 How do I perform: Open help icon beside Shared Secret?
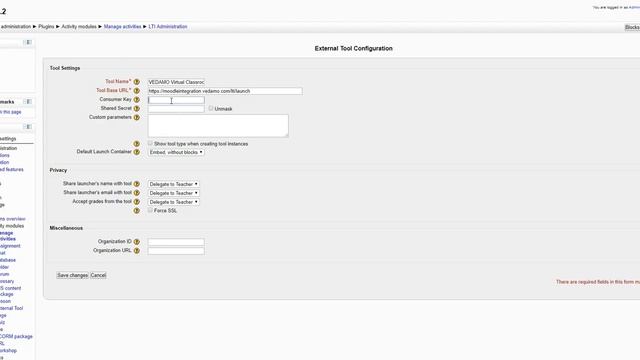137,109
